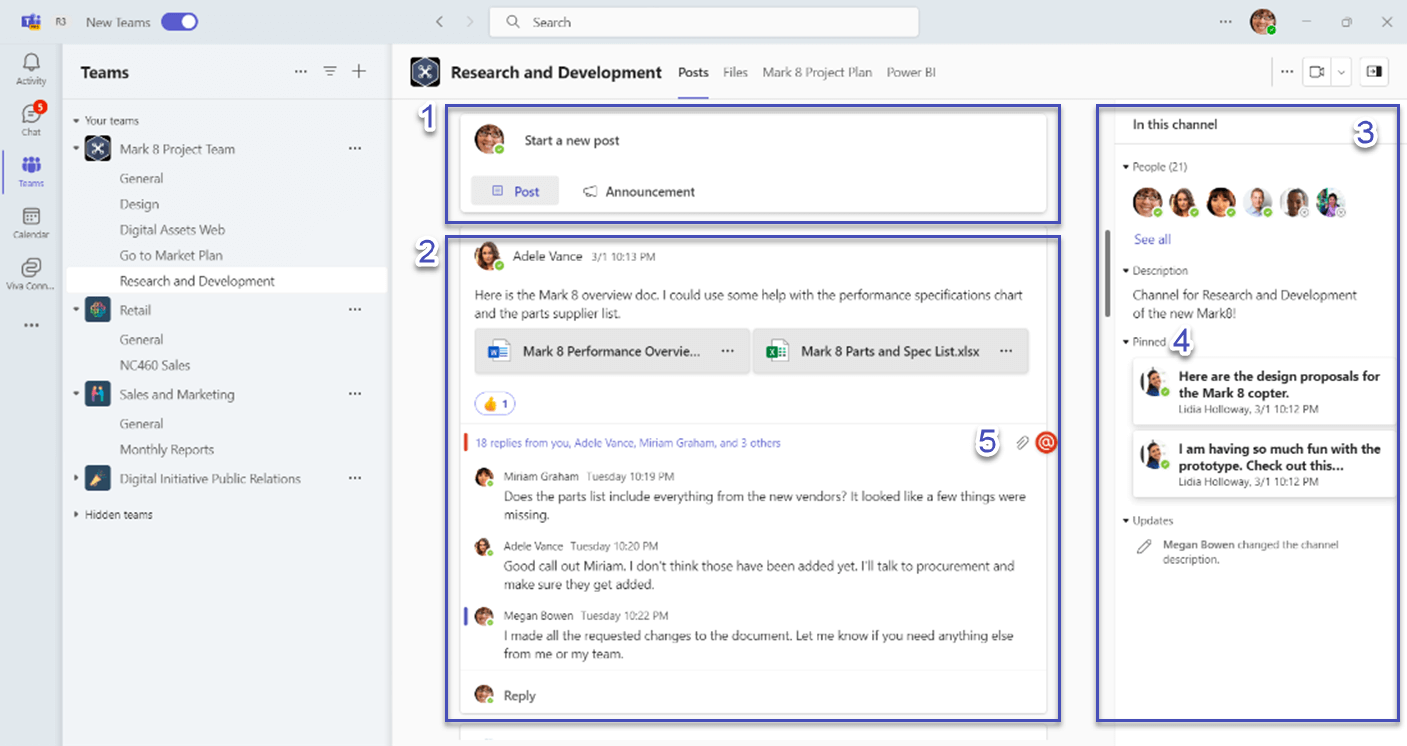Toggle the New Teams switch off
Screen dimensions: 1407x746
pyautogui.click(x=179, y=22)
